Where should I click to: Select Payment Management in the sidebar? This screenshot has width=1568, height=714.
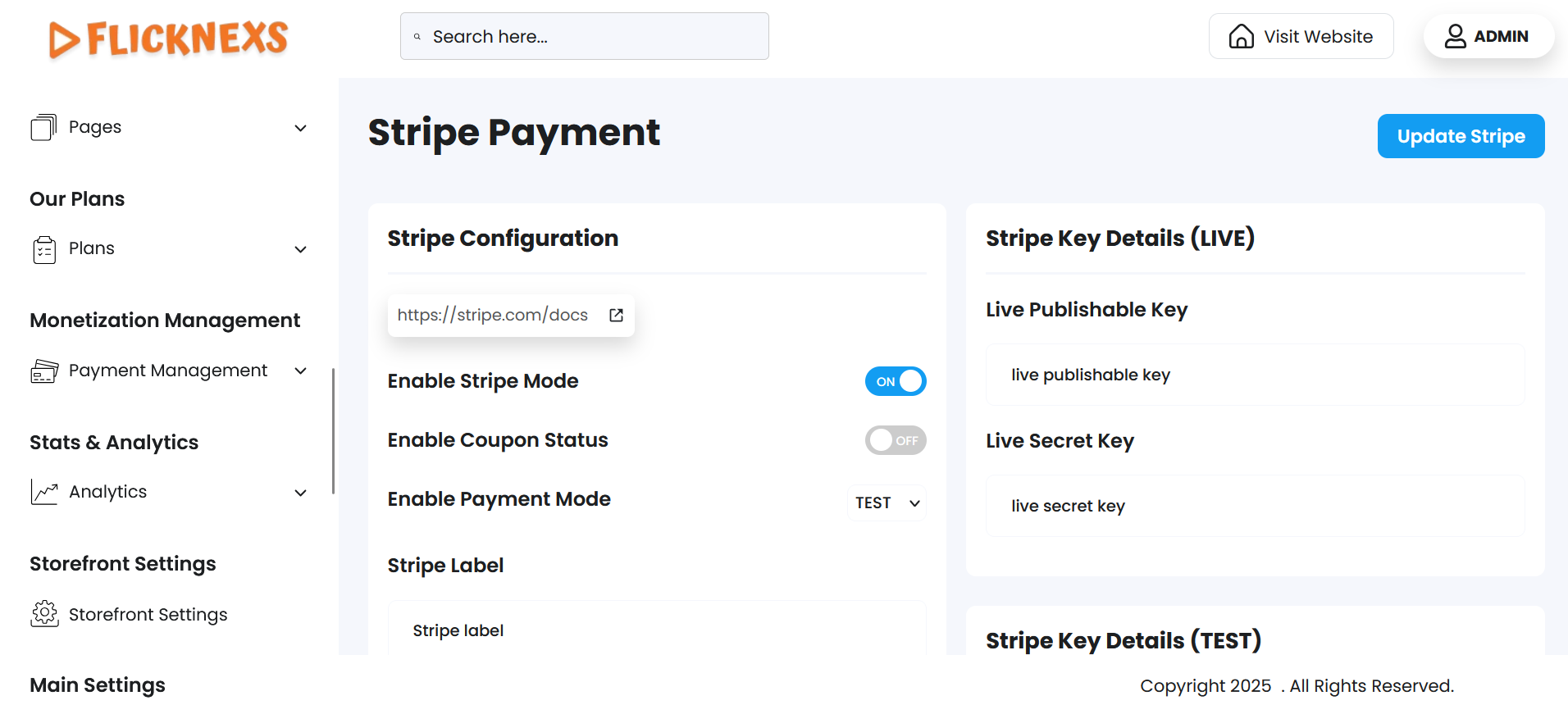click(167, 371)
